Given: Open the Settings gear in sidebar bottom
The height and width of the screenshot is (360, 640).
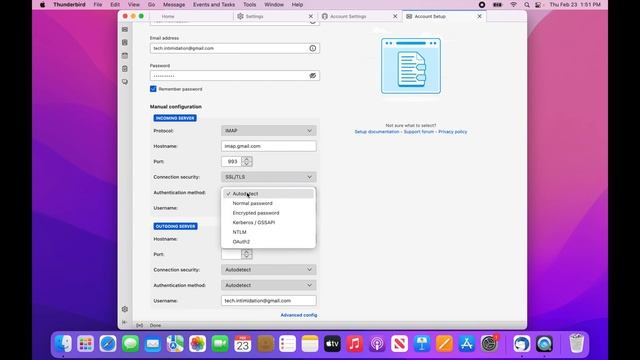Looking at the screenshot, I should (x=125, y=309).
